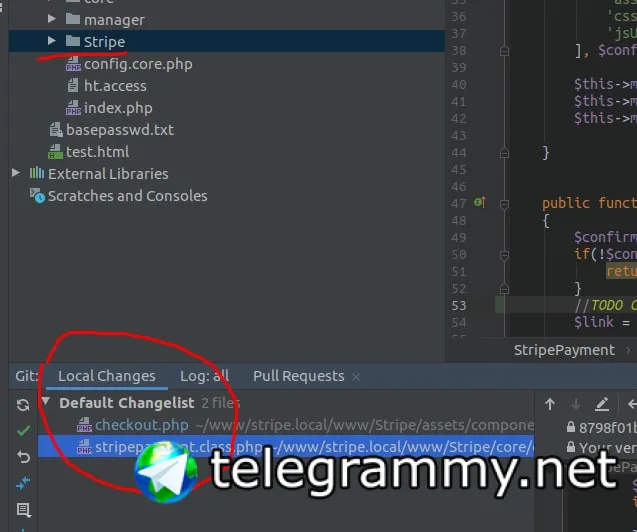Go to next difference arrow down
Image resolution: width=637 pixels, height=532 pixels.
coord(576,404)
